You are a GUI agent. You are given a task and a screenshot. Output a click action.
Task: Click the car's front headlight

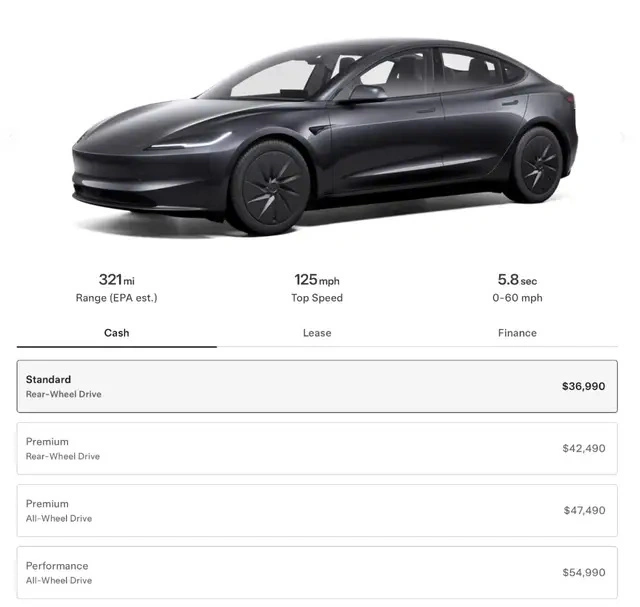(x=190, y=142)
